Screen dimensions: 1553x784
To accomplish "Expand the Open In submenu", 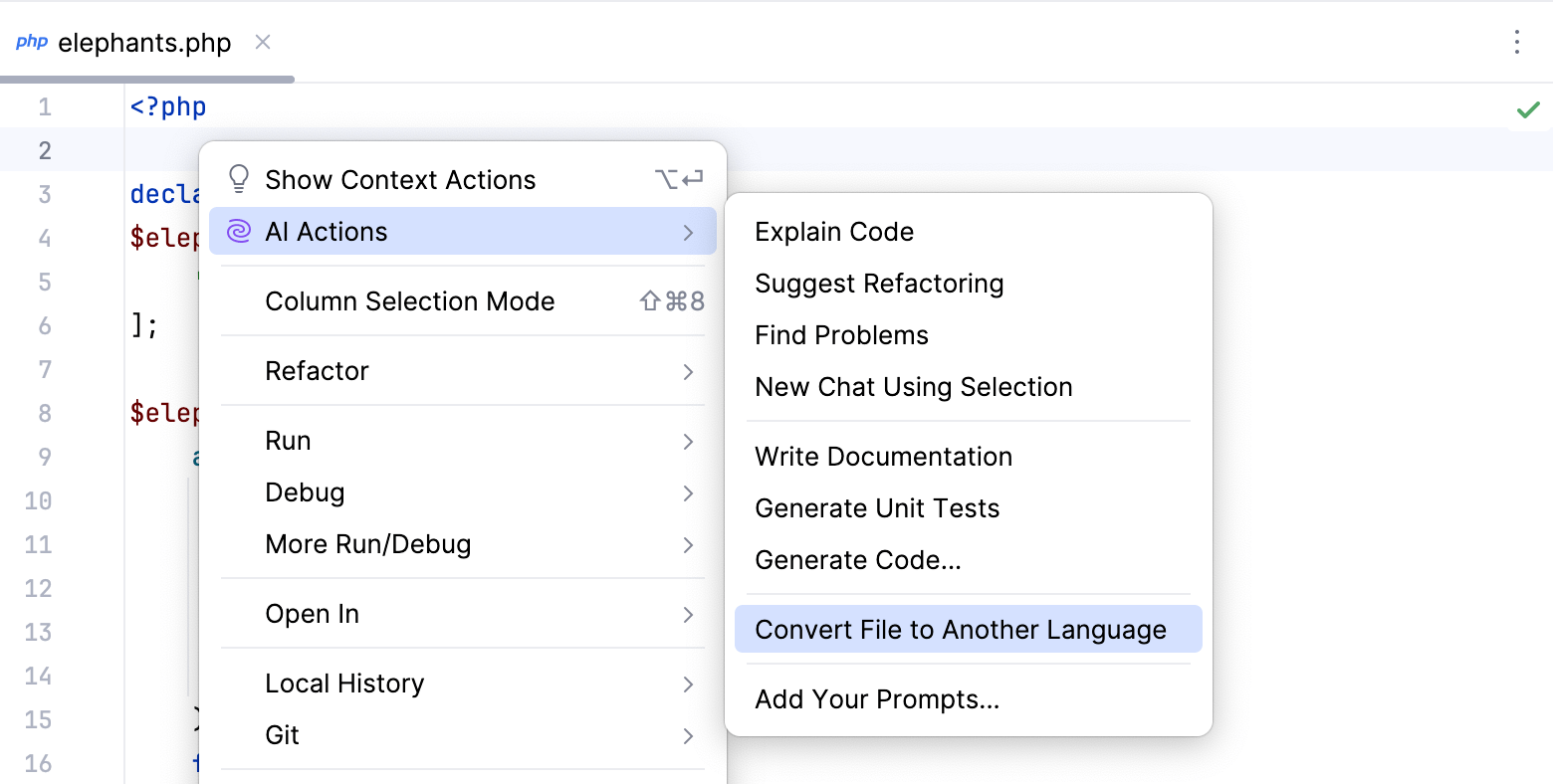I will click(x=312, y=613).
